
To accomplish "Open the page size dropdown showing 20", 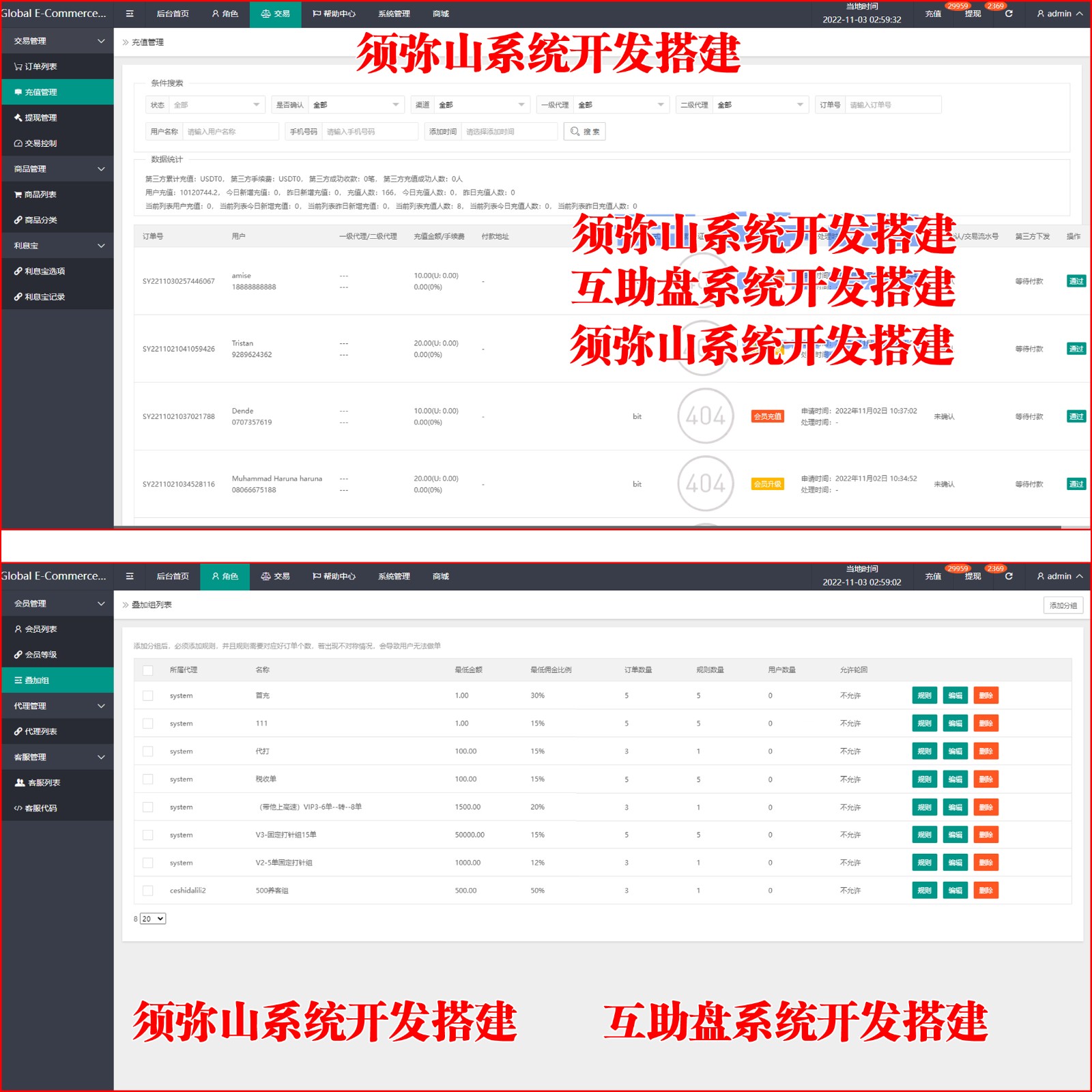I will pos(153,919).
